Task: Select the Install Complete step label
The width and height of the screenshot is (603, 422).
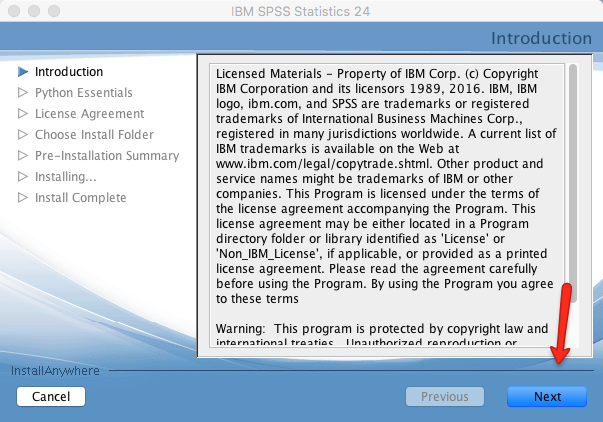Action: point(80,197)
